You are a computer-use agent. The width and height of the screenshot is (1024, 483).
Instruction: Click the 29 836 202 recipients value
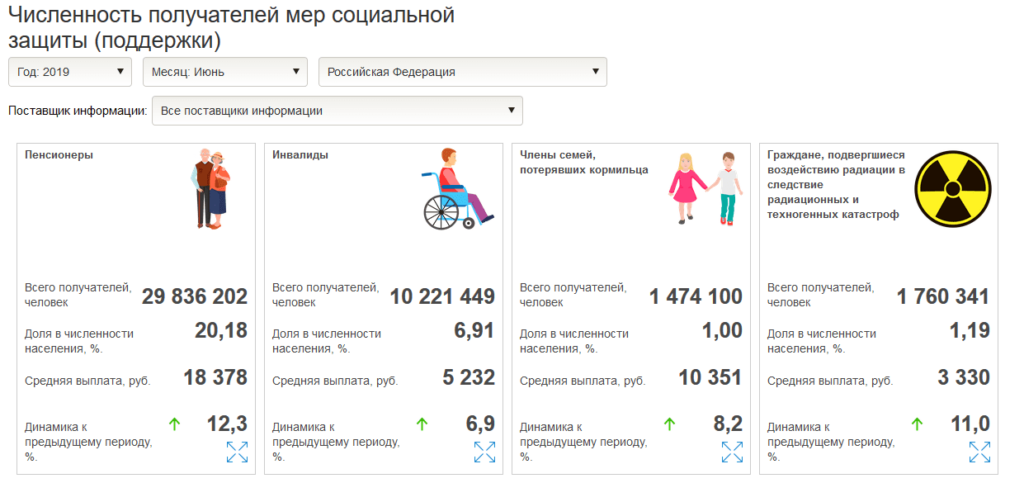point(194,297)
